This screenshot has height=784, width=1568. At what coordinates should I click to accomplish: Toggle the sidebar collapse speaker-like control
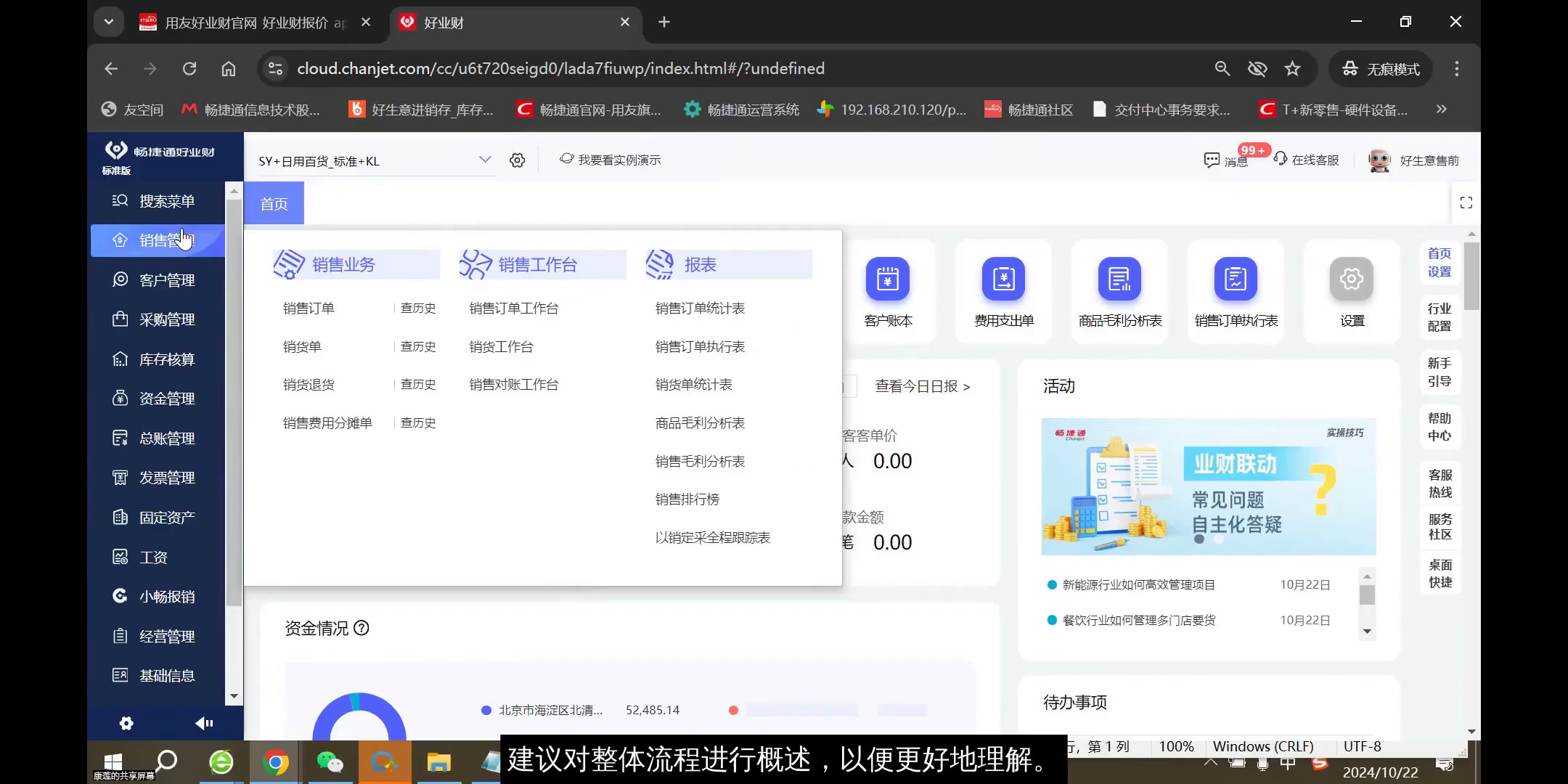coord(203,723)
